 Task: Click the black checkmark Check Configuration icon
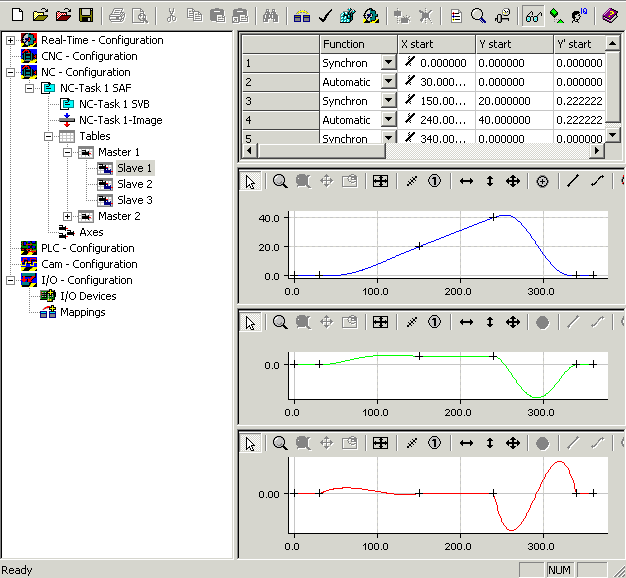coord(325,16)
